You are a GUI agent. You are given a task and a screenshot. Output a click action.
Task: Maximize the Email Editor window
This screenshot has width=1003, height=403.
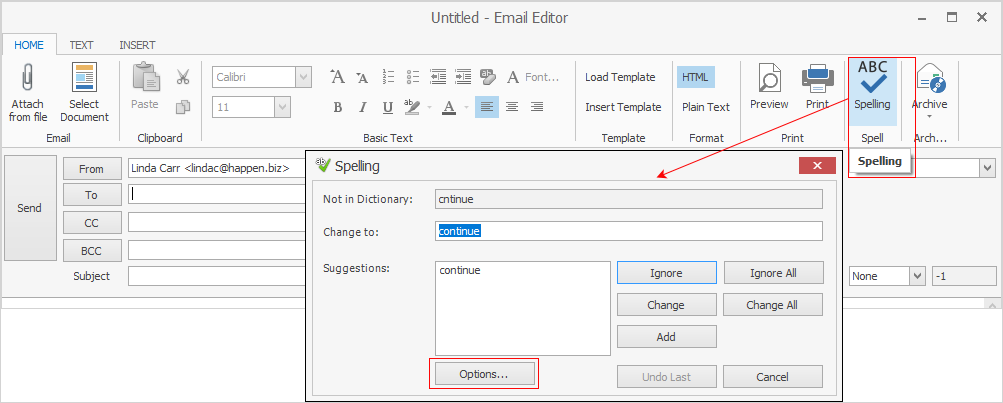pos(952,17)
